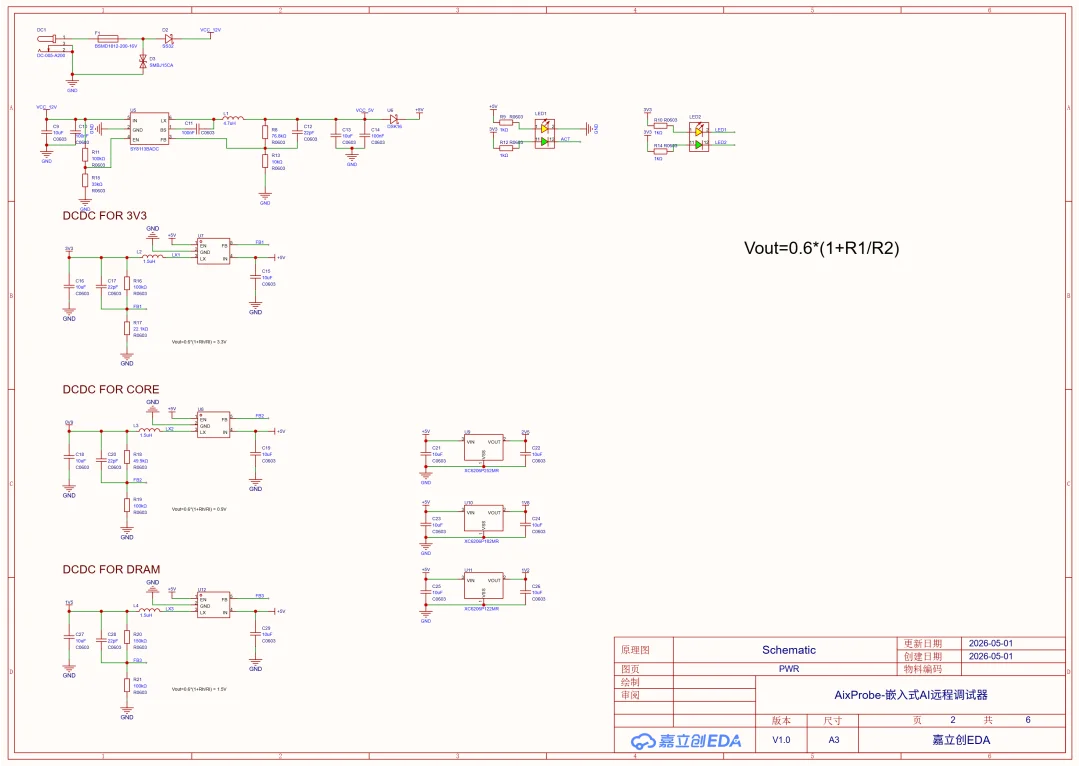Click the FB1 net label right of U7
The height and width of the screenshot is (766, 1080).
click(x=260, y=242)
